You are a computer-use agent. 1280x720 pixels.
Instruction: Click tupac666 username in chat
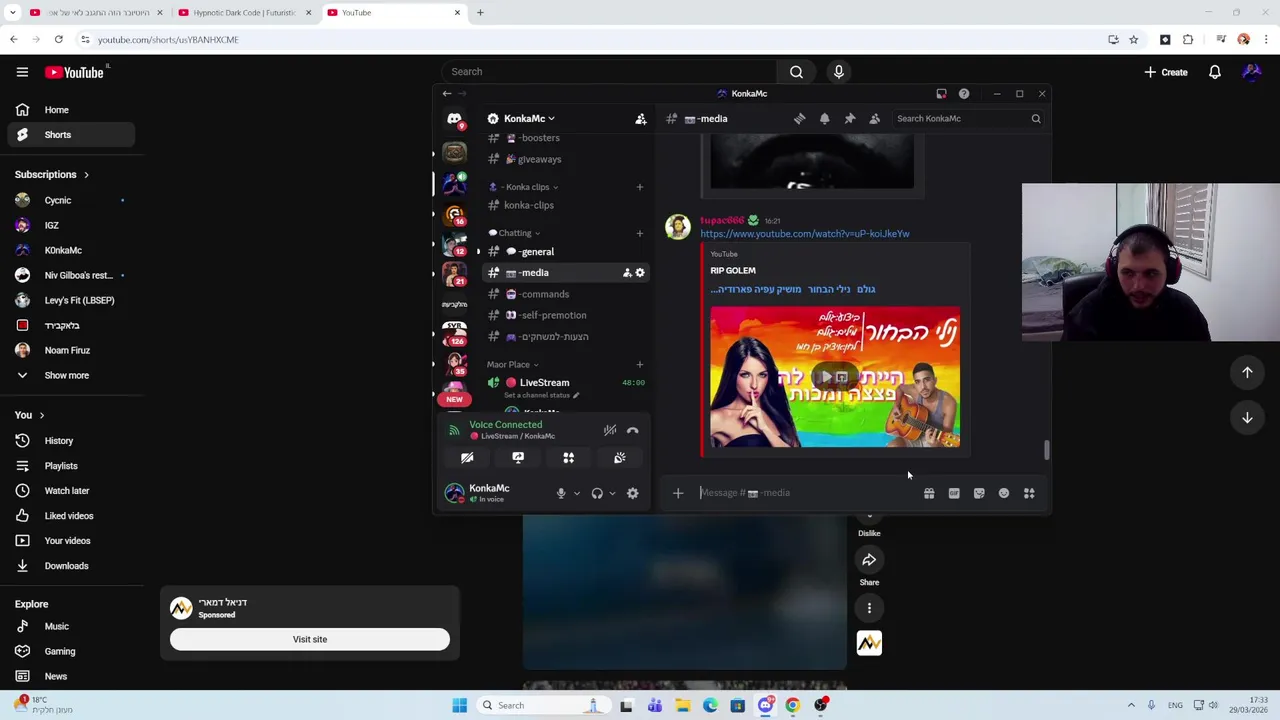pos(721,220)
